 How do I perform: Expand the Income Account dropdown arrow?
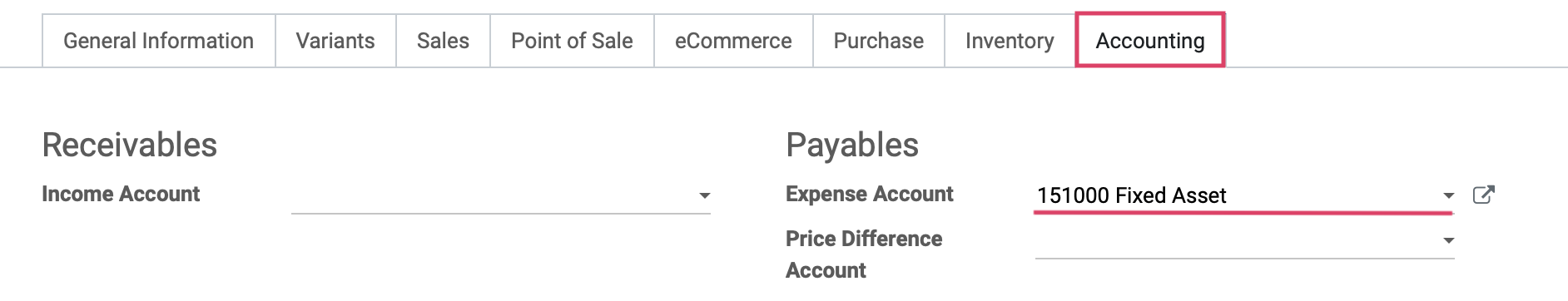[x=704, y=195]
